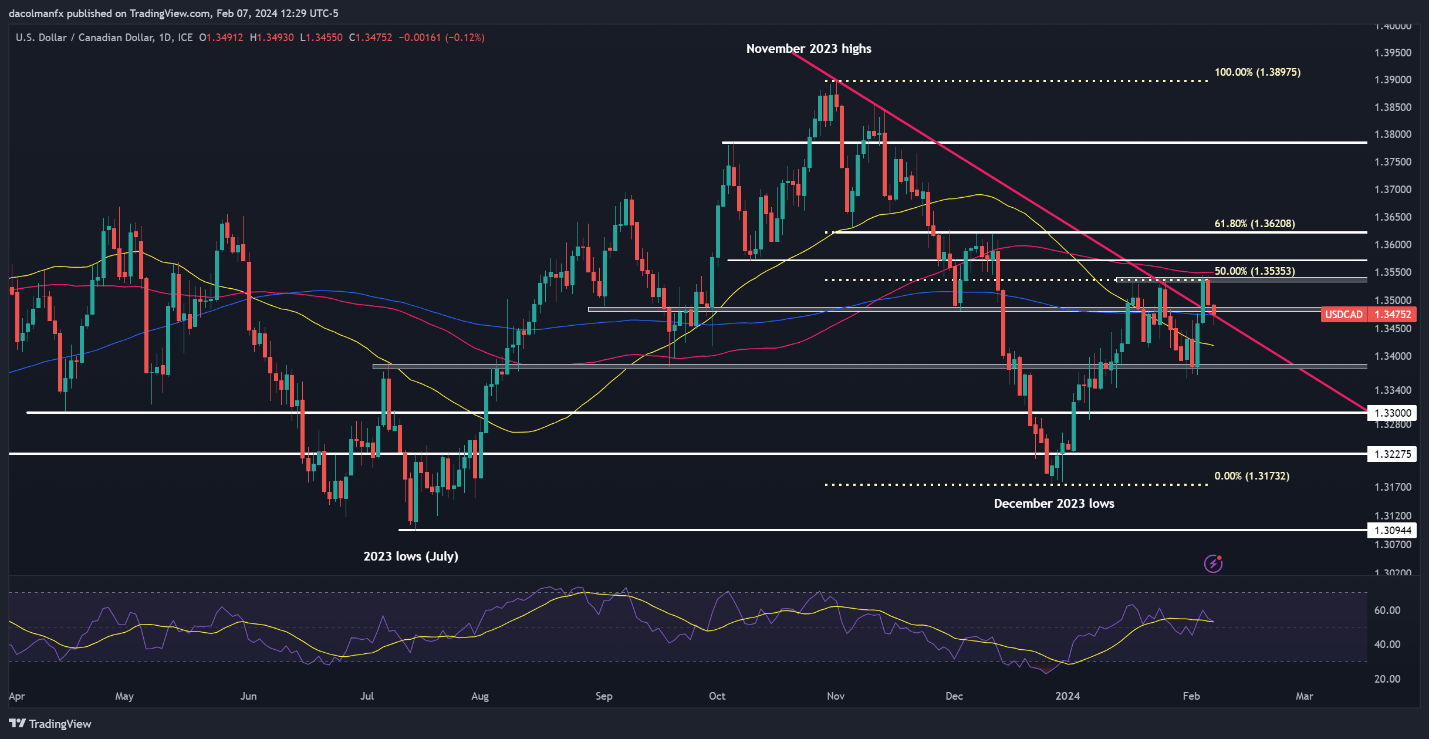The width and height of the screenshot is (1429, 739).
Task: Click the white 1.33000 price level label
Action: [1393, 412]
